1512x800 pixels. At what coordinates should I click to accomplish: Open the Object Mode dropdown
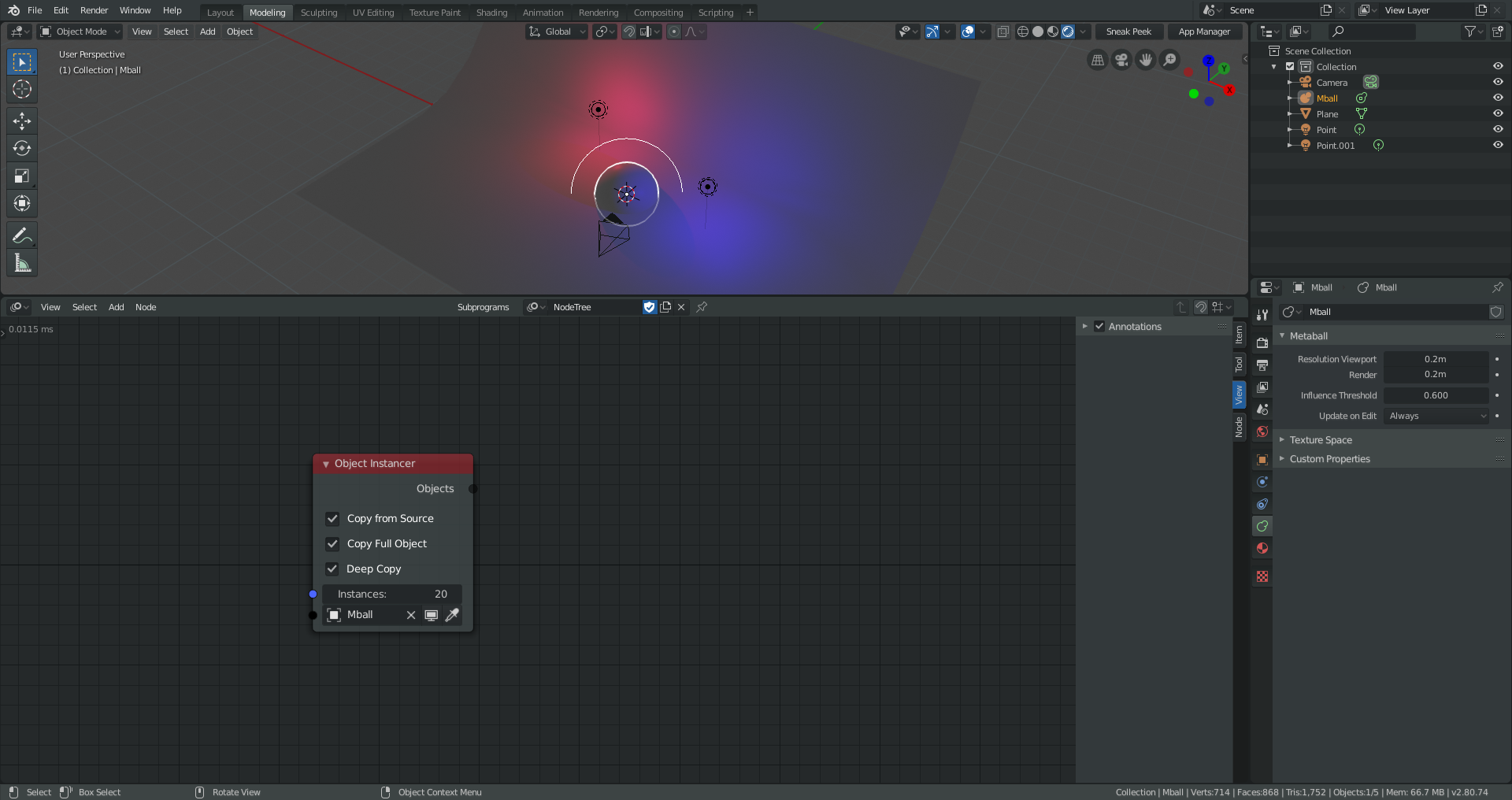click(x=80, y=31)
